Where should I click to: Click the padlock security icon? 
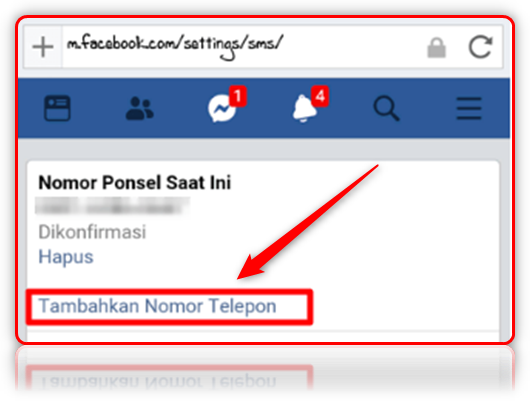coord(436,48)
